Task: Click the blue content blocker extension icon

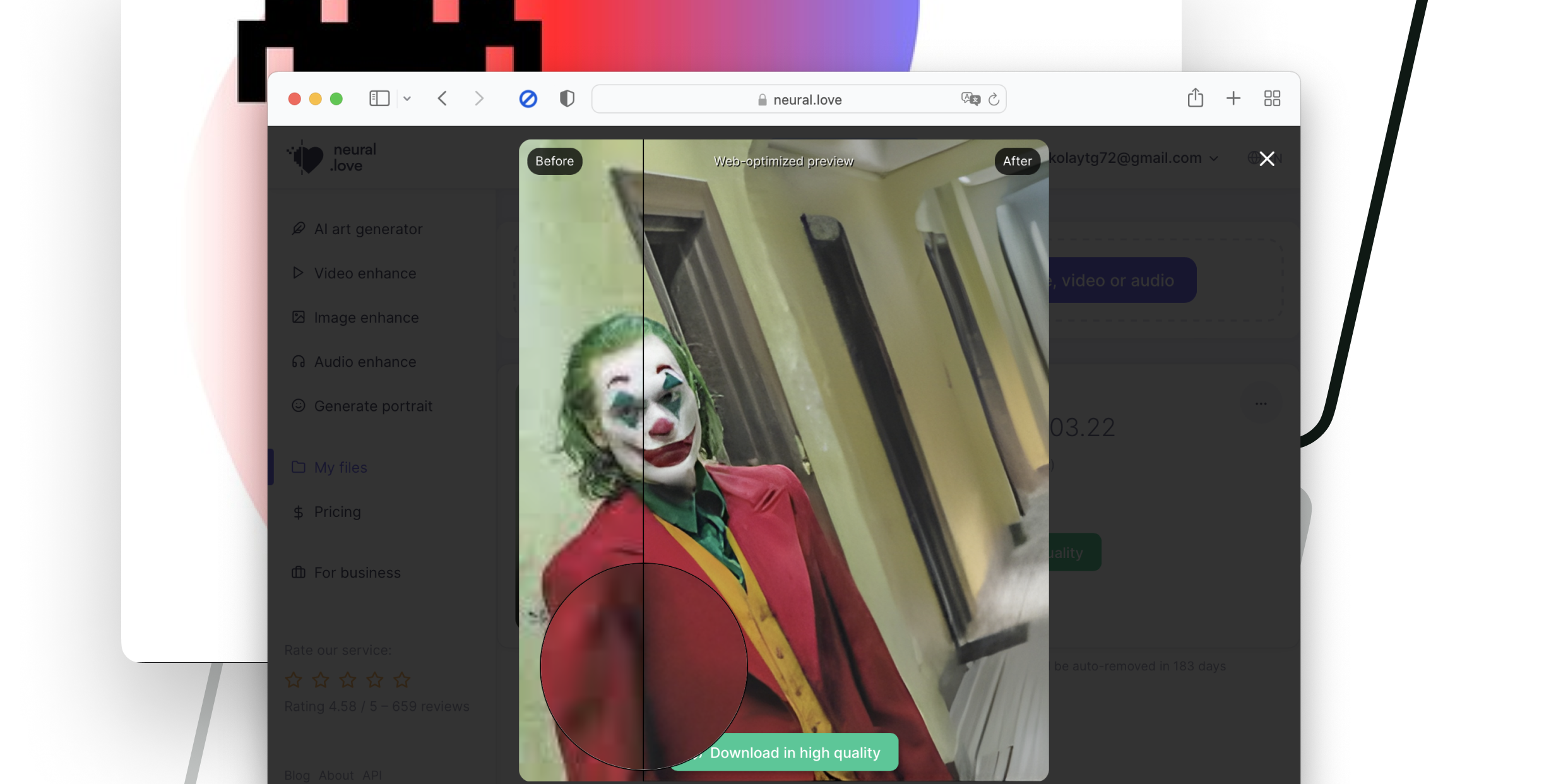Action: (x=528, y=98)
